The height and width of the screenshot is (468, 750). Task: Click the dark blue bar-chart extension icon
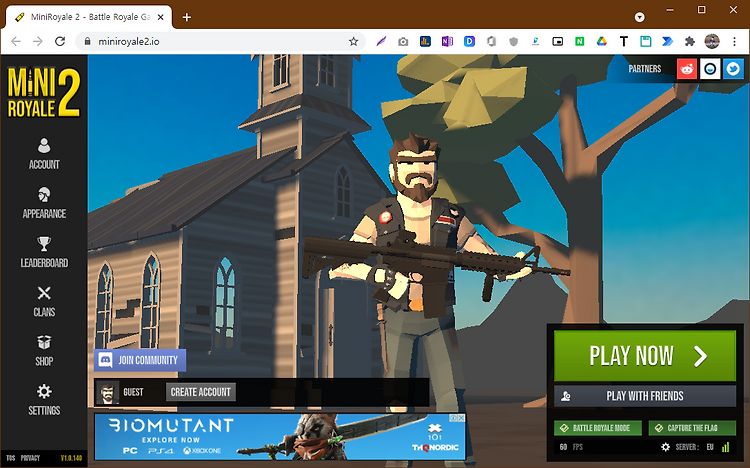click(x=425, y=42)
